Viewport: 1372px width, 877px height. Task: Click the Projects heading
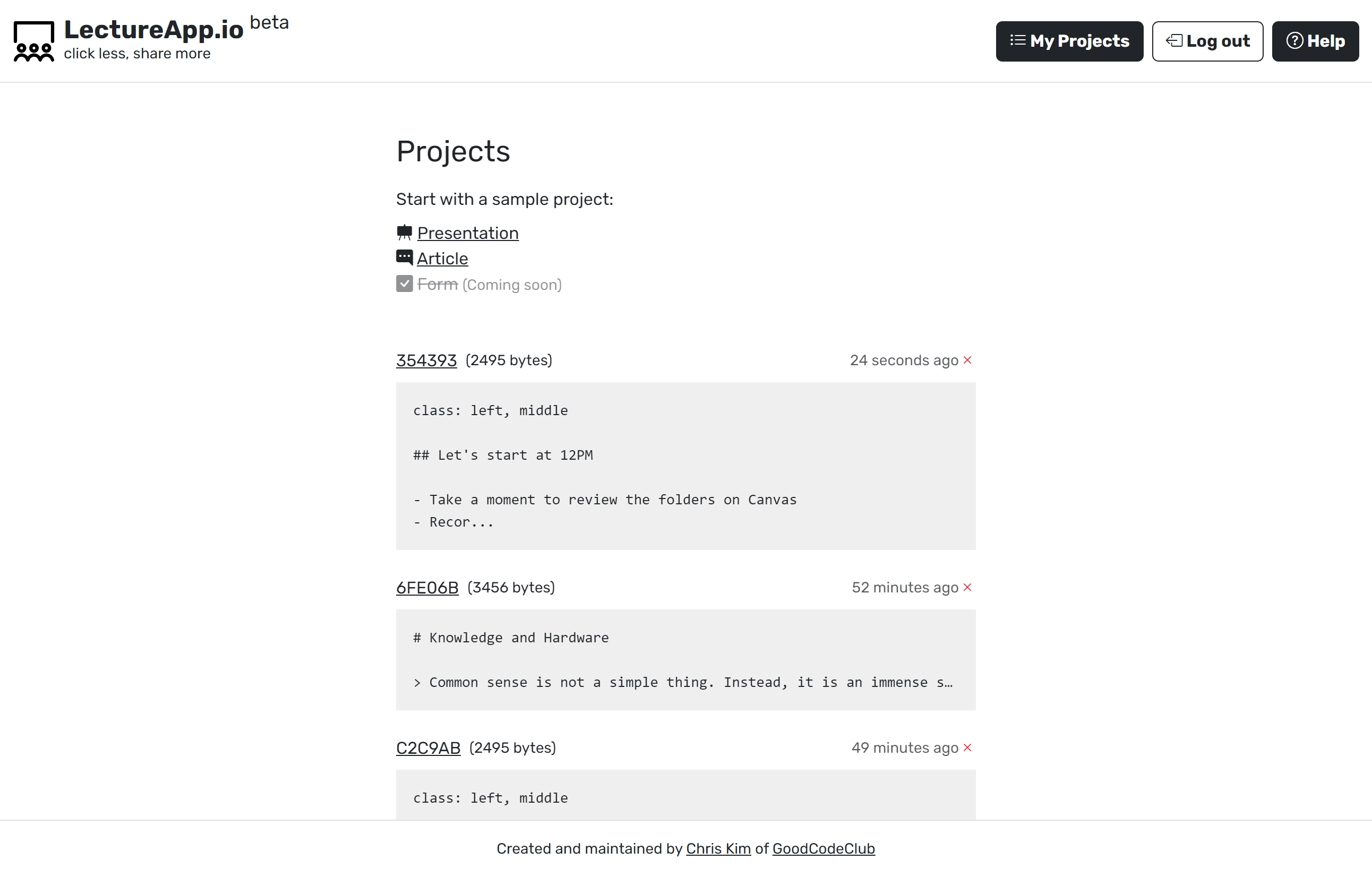coord(453,152)
